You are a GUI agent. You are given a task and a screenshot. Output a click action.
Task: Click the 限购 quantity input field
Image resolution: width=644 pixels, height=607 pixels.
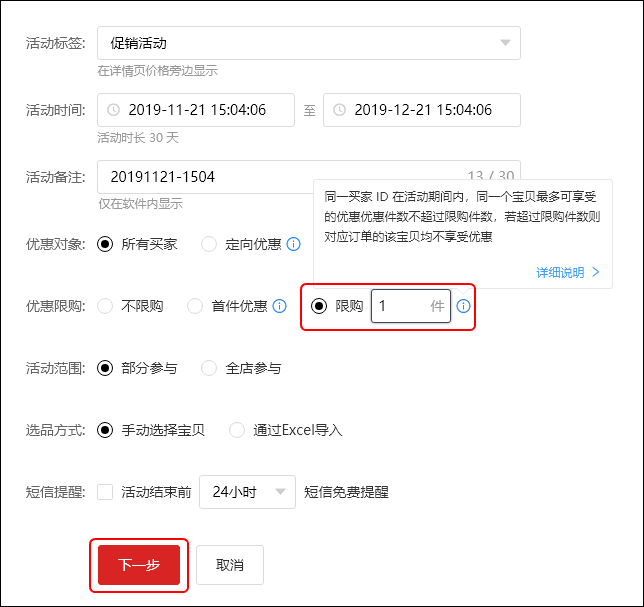(x=411, y=306)
